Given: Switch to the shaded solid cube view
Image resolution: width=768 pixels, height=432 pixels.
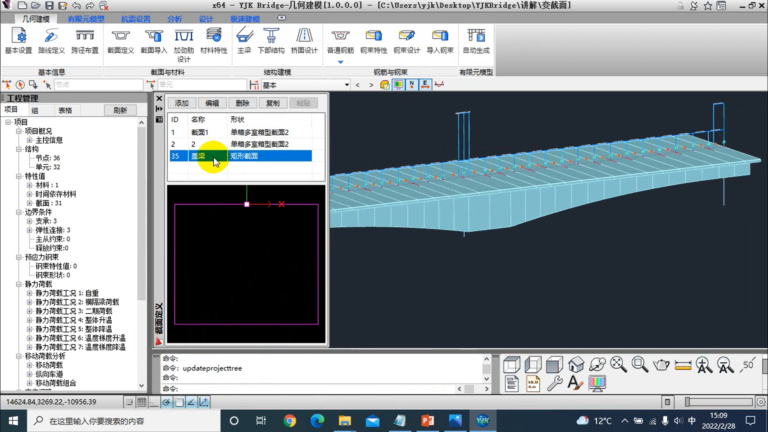Looking at the screenshot, I should pyautogui.click(x=554, y=364).
